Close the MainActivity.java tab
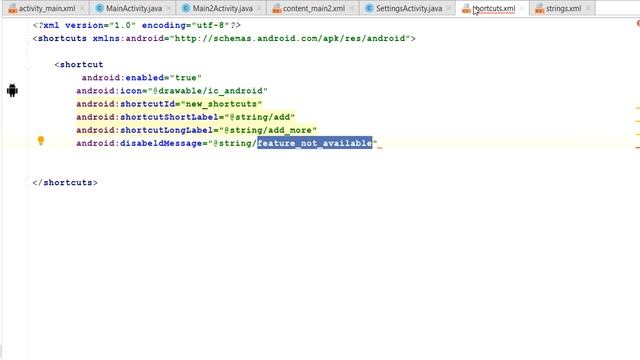Image resolution: width=640 pixels, height=360 pixels. pyautogui.click(x=168, y=8)
